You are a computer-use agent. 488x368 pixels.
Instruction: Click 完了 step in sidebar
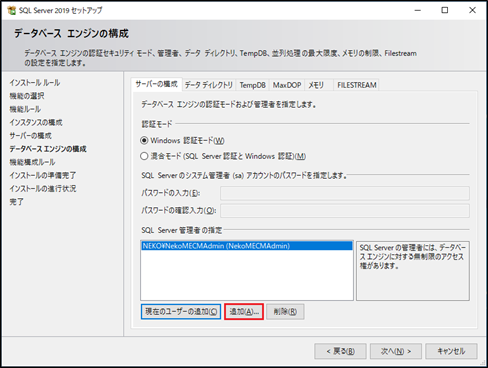tap(16, 202)
